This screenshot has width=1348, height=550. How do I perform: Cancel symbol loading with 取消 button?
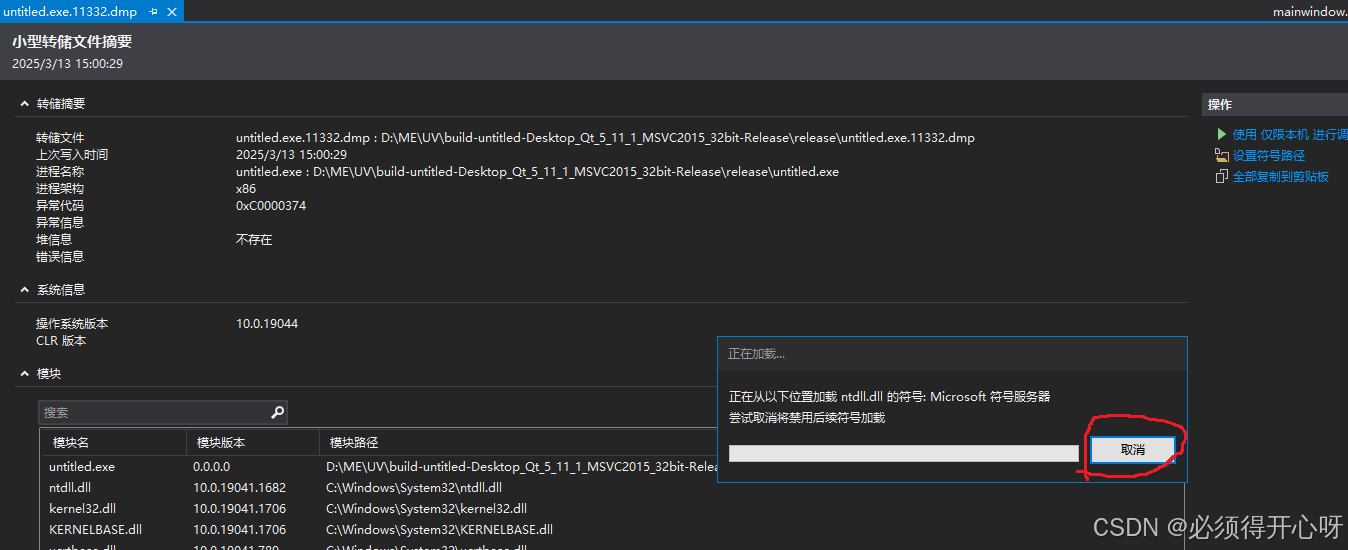click(x=1133, y=450)
